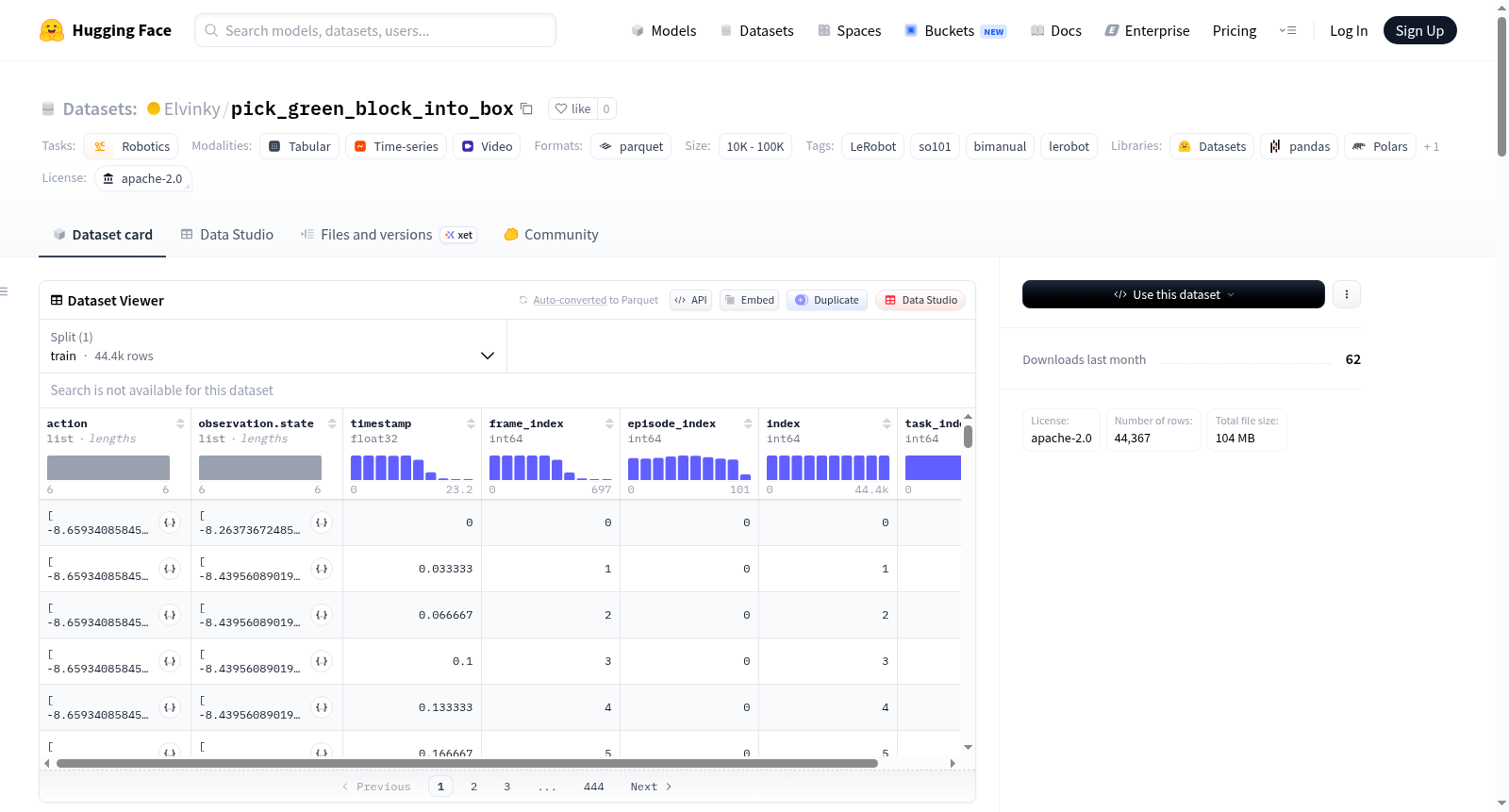
Task: Click the Log In link
Action: (1349, 30)
